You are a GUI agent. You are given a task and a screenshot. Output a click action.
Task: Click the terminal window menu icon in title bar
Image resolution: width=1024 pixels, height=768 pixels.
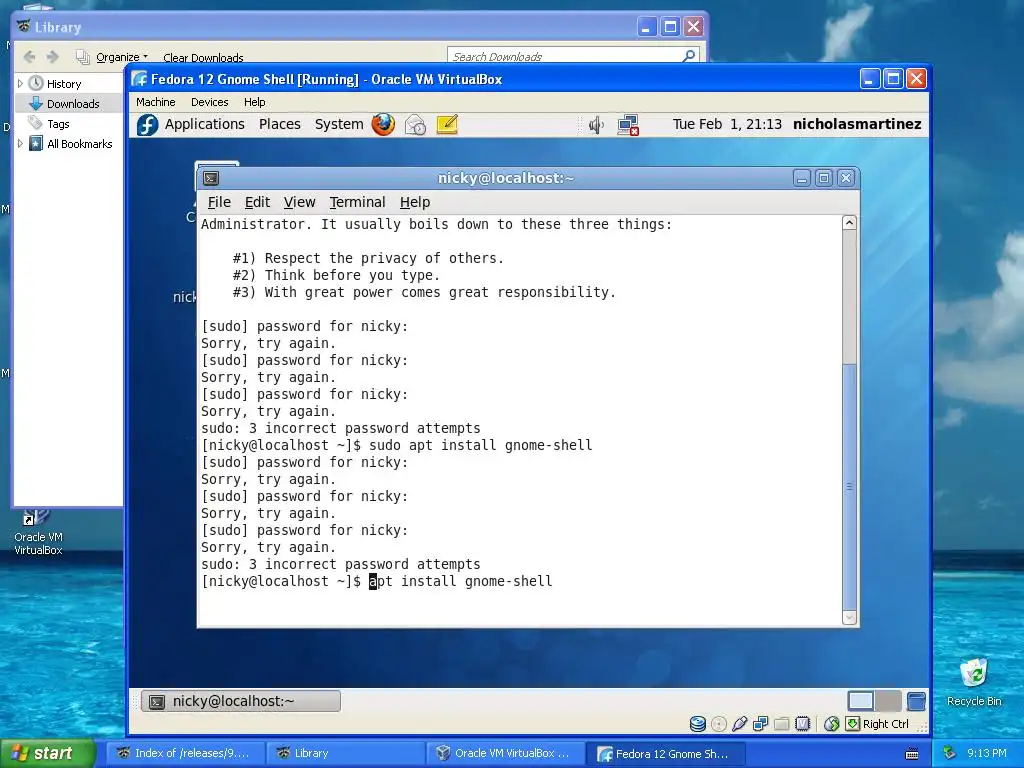point(211,178)
